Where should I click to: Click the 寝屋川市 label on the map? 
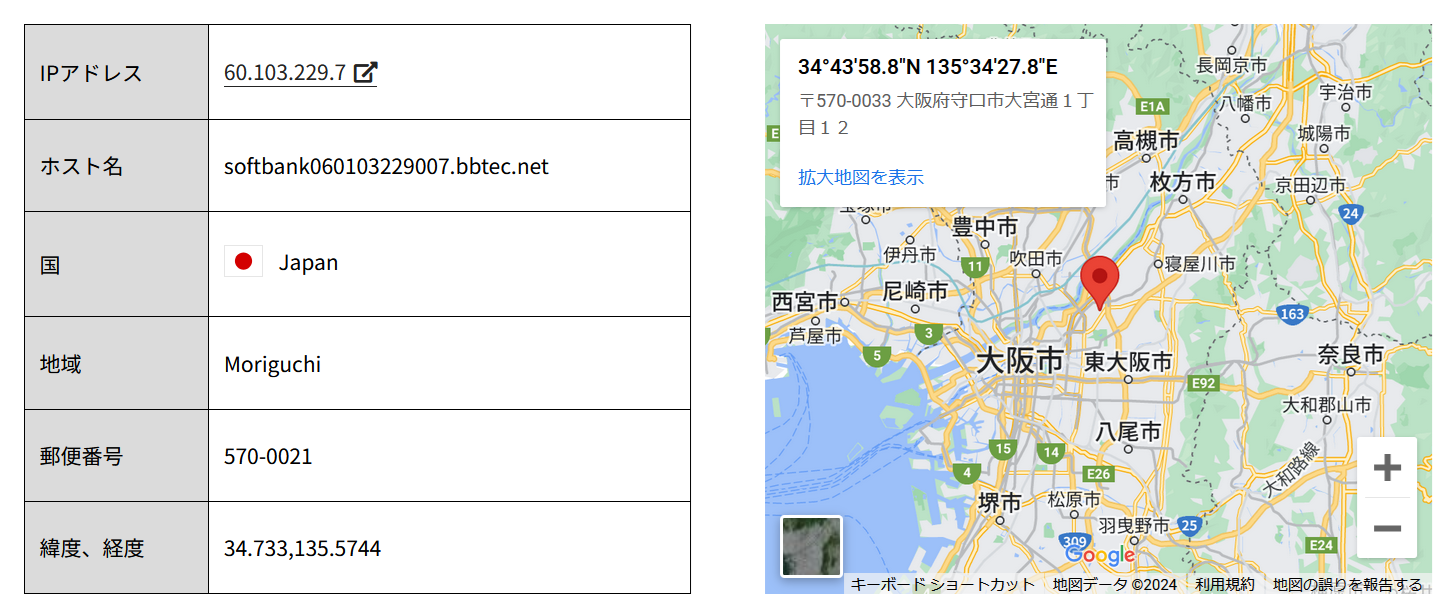coord(1201,264)
